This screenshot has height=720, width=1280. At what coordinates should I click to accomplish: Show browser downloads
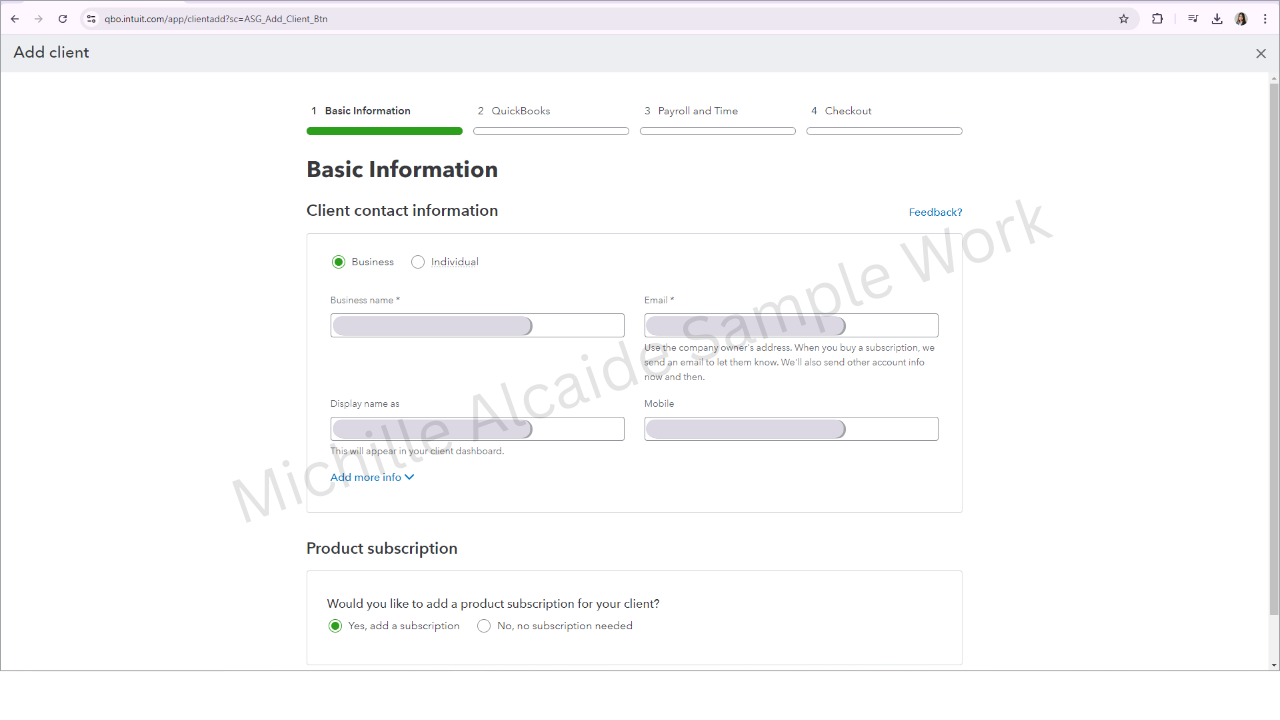(1217, 19)
